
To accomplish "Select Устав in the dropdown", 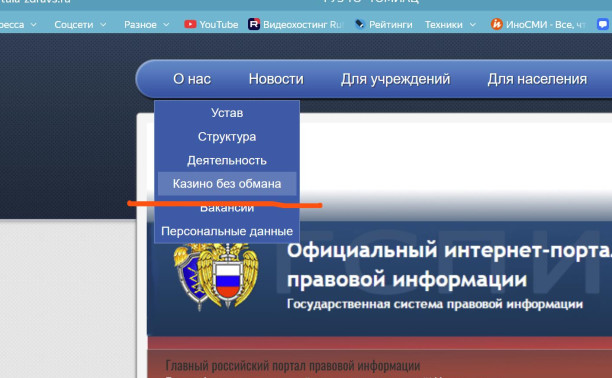I will tap(227, 113).
